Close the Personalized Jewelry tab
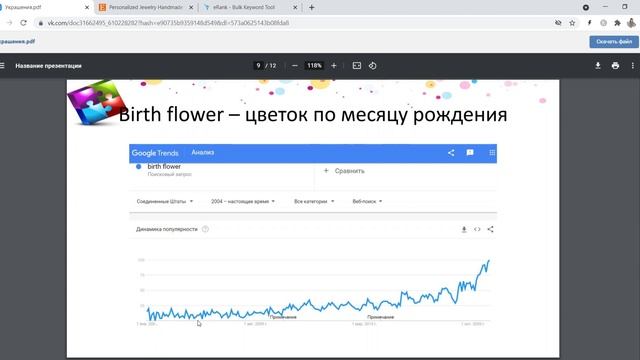 point(191,7)
